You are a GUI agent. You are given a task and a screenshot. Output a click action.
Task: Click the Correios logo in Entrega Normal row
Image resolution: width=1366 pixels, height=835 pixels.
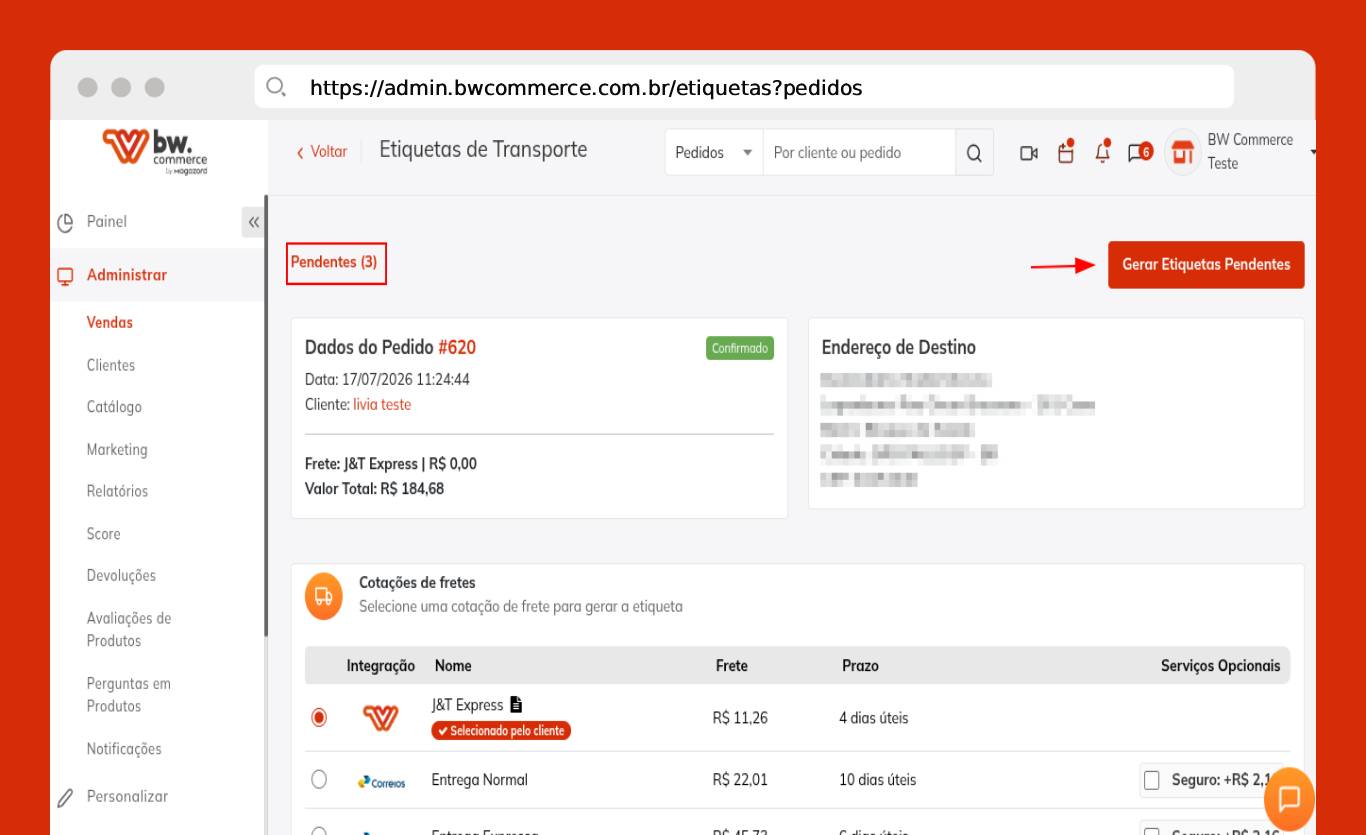coord(381,781)
